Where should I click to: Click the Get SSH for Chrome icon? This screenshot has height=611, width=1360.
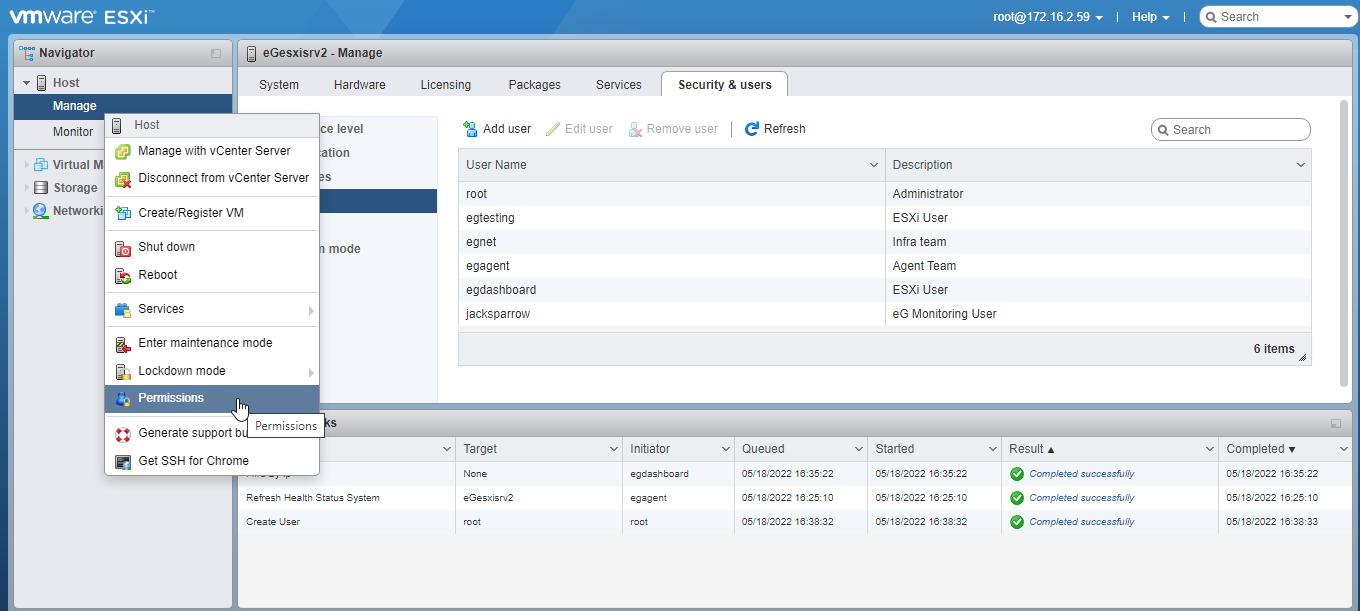click(123, 462)
